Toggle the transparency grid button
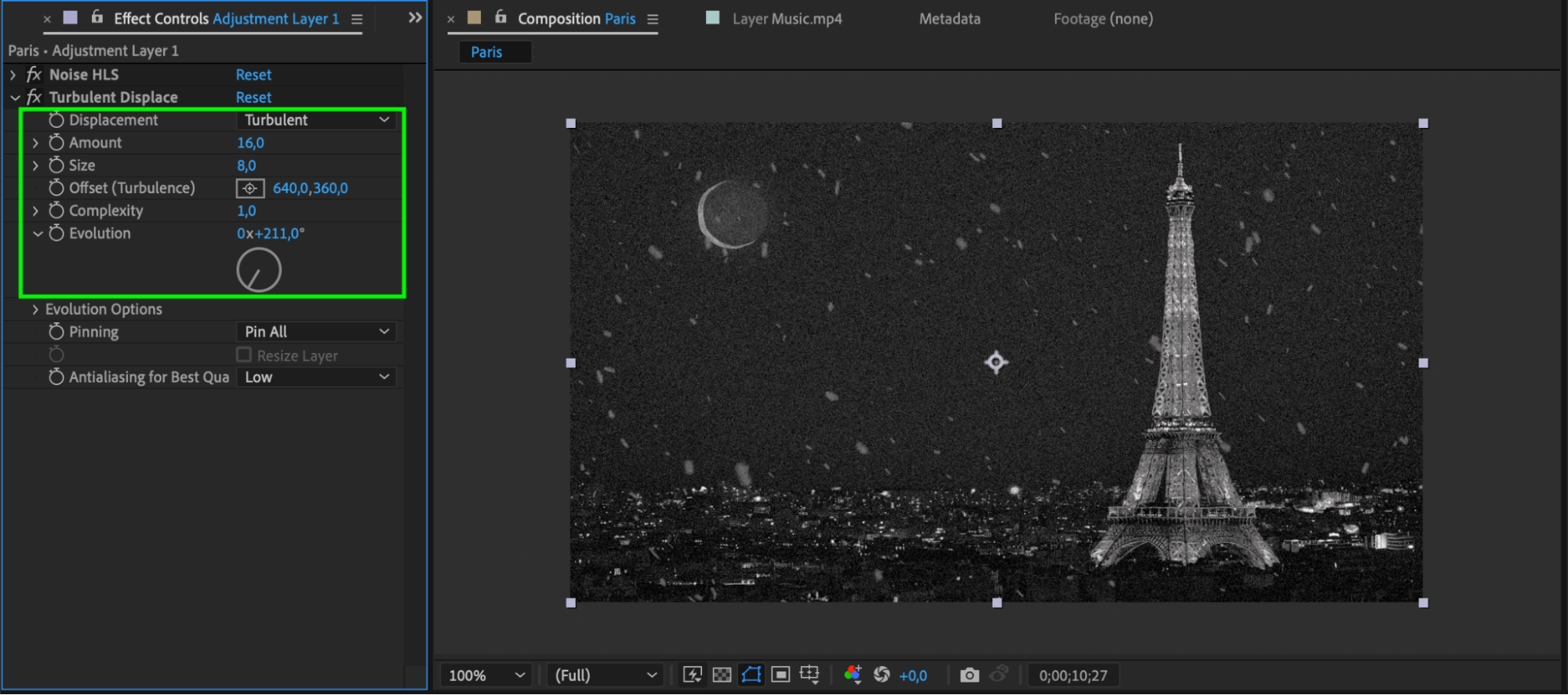The image size is (1568, 695). click(722, 675)
